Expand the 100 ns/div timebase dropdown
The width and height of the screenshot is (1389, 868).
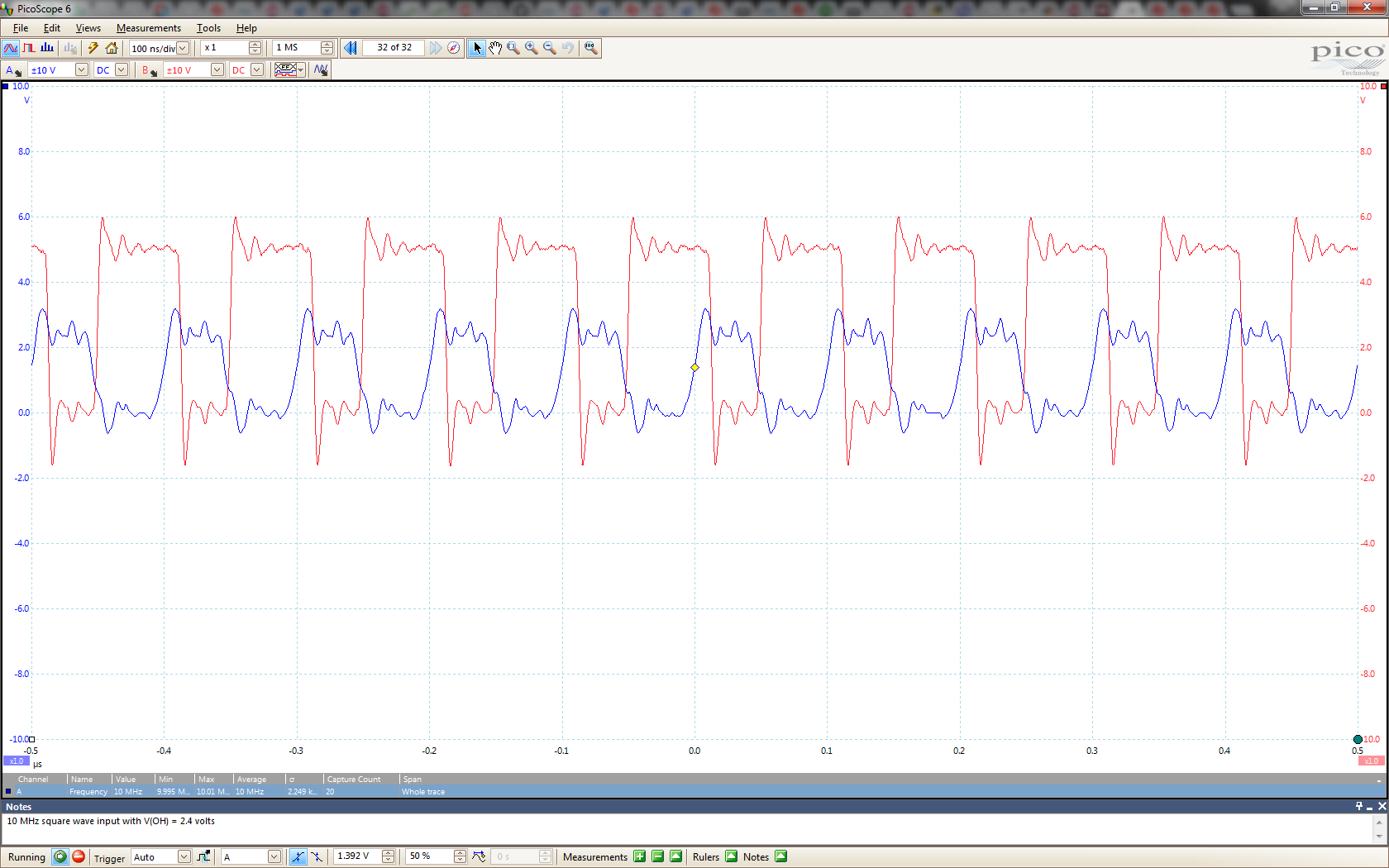(183, 48)
